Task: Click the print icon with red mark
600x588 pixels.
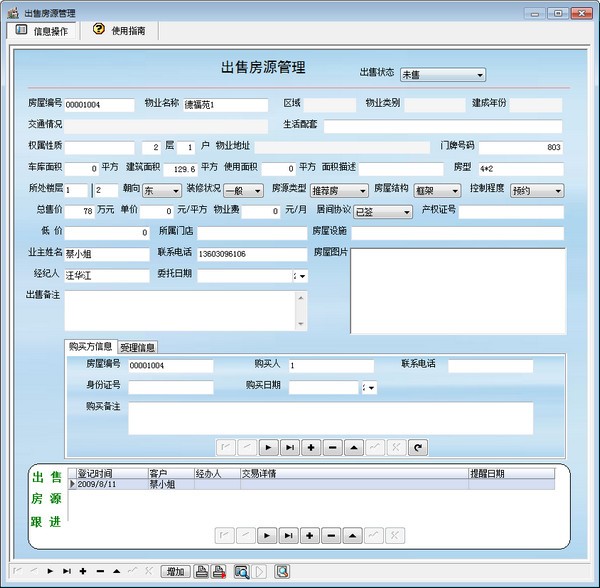Action: point(218,571)
